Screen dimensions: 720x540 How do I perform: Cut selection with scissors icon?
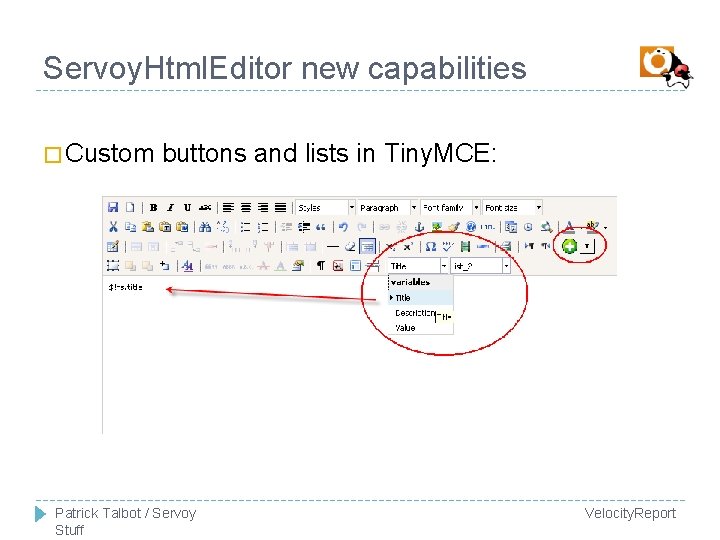click(x=113, y=226)
